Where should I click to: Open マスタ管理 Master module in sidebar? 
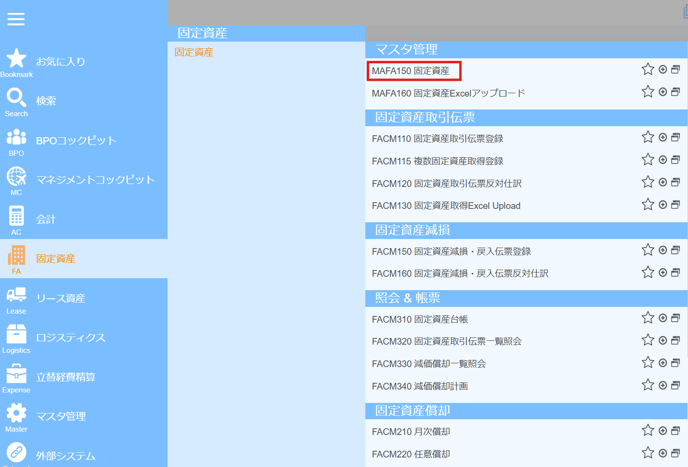pyautogui.click(x=83, y=417)
